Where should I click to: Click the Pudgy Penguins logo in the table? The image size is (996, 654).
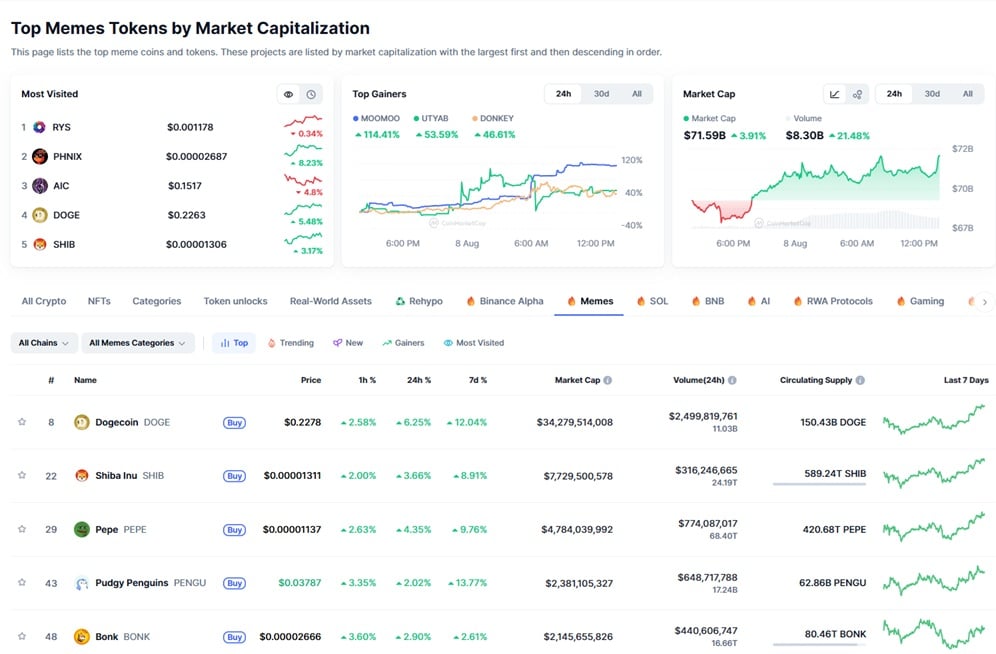[81, 583]
